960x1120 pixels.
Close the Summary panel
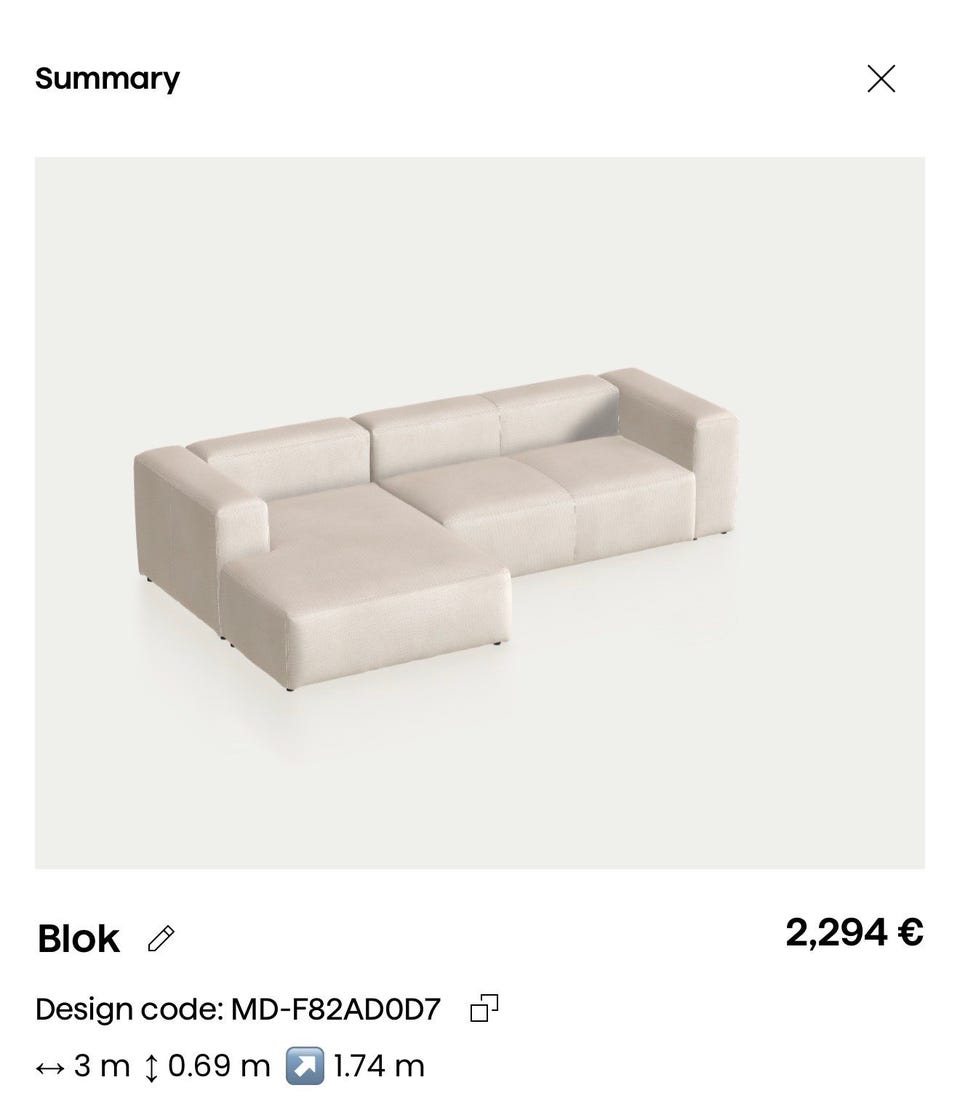click(881, 79)
